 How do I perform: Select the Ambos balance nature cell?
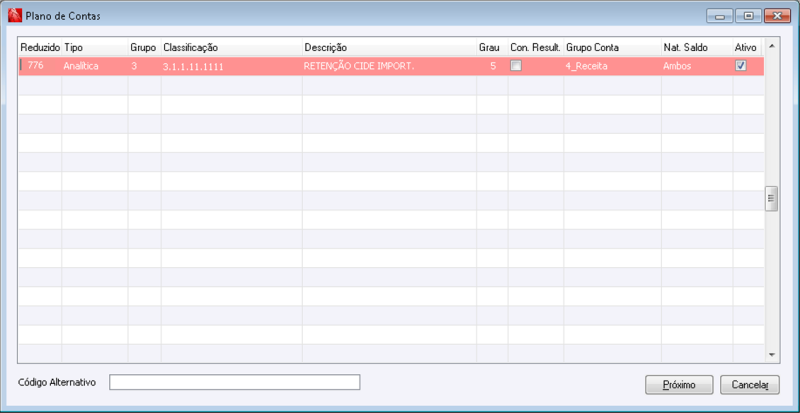coord(697,66)
